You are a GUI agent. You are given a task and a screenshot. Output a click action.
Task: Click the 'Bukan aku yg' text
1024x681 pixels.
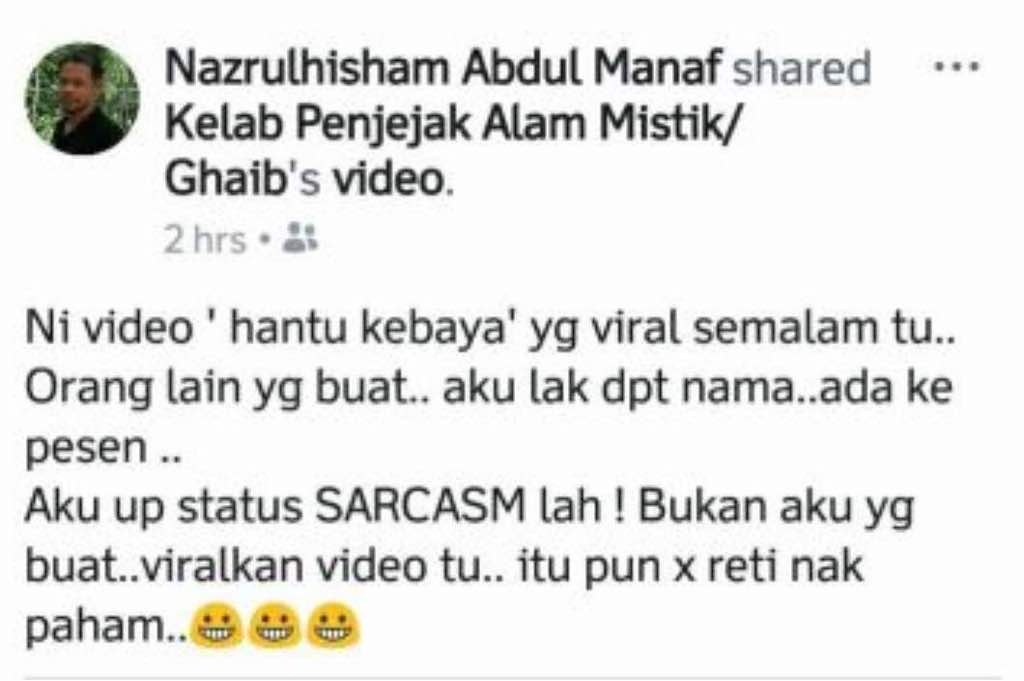(776, 510)
